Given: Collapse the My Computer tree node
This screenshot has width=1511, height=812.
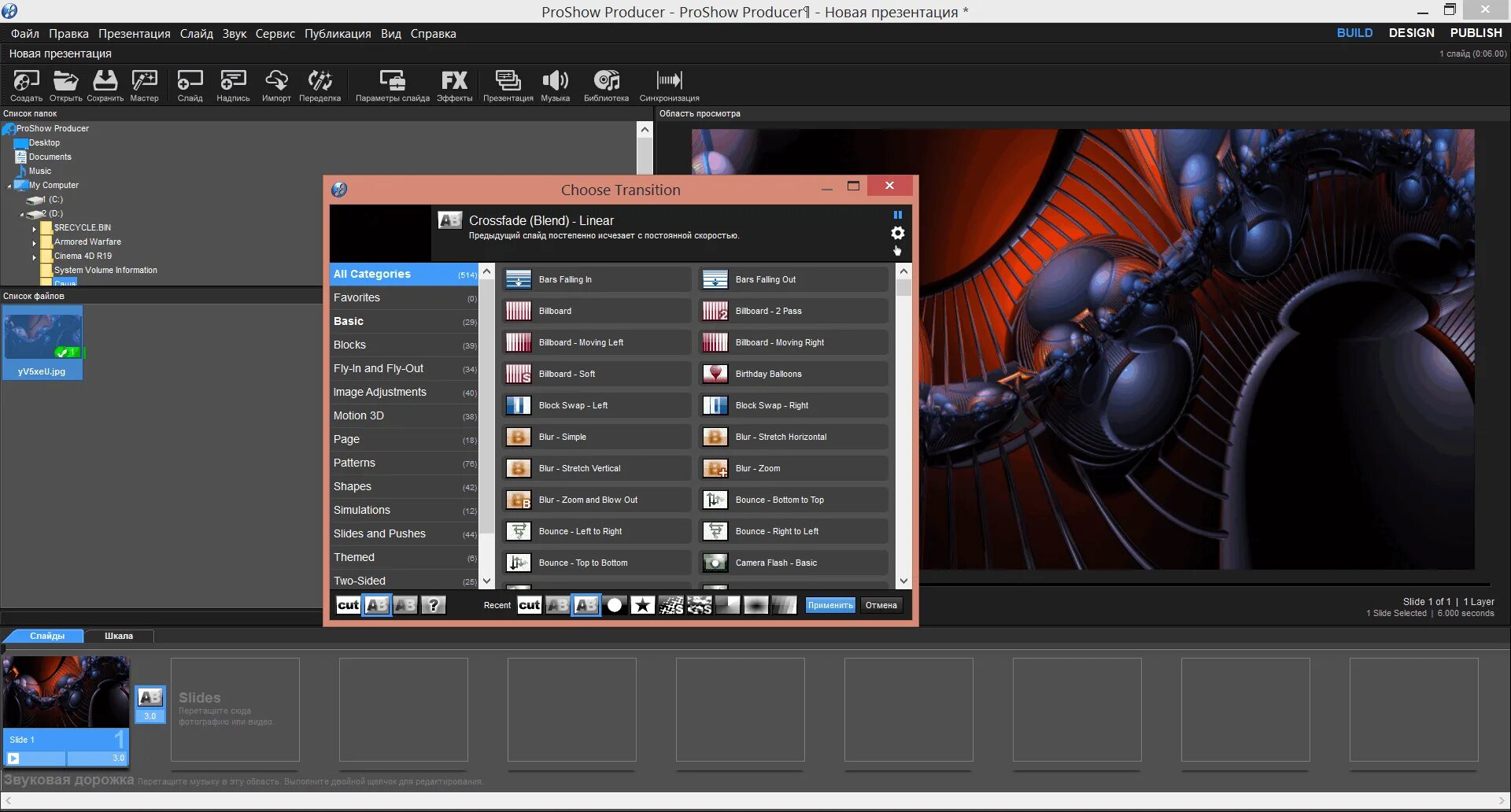Looking at the screenshot, I should (x=9, y=186).
